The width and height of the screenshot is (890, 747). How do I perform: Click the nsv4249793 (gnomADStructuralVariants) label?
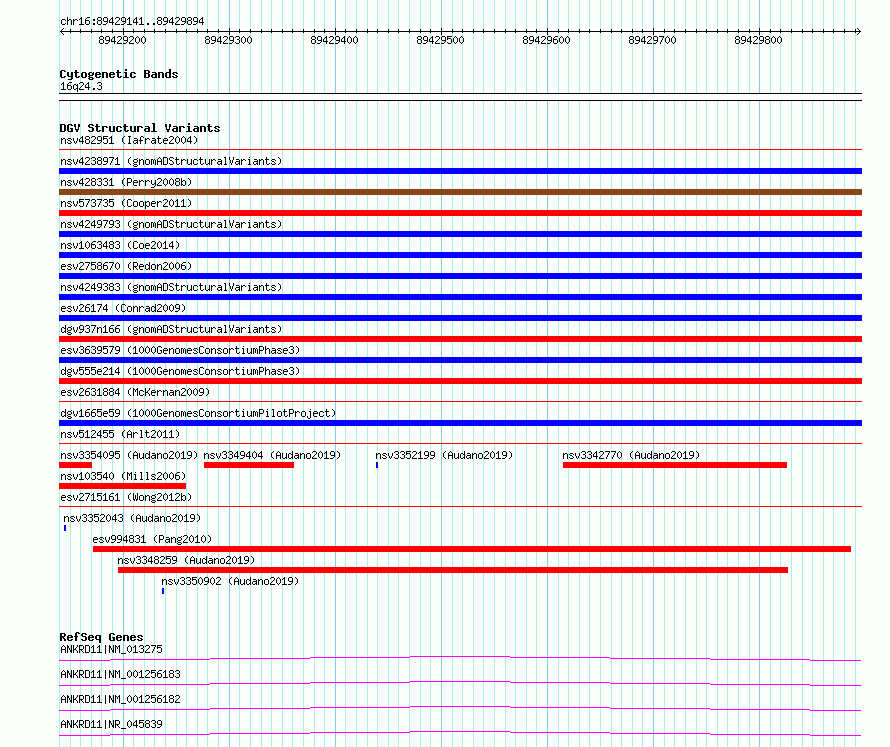(171, 224)
